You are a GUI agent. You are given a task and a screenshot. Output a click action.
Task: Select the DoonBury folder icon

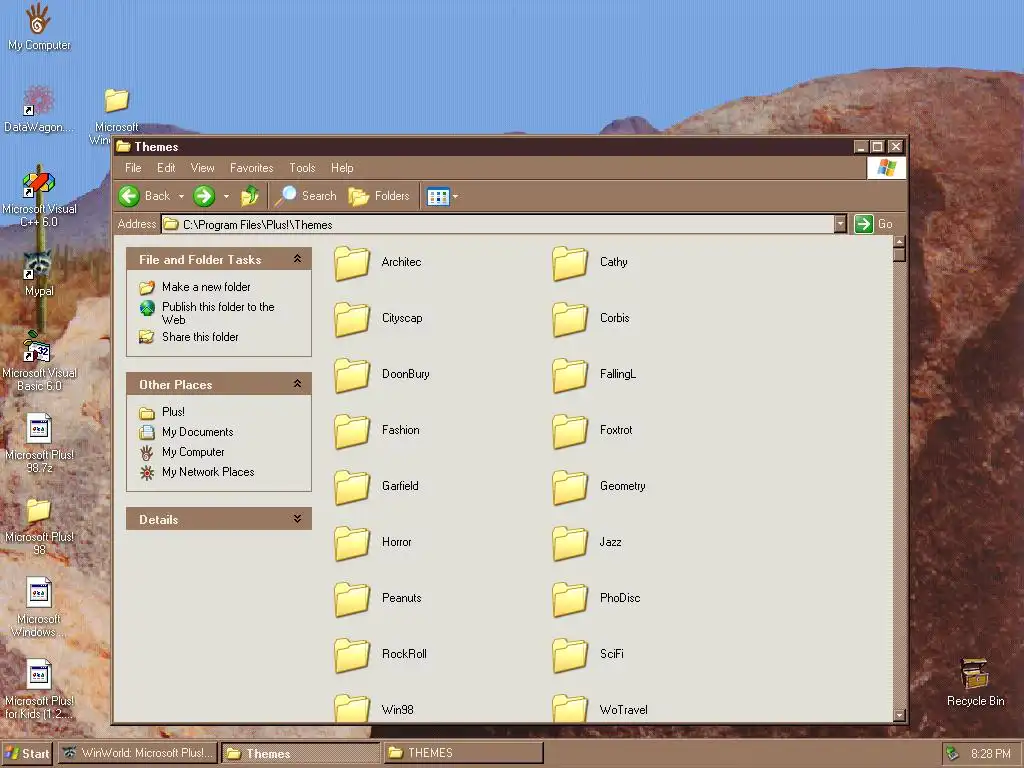352,375
